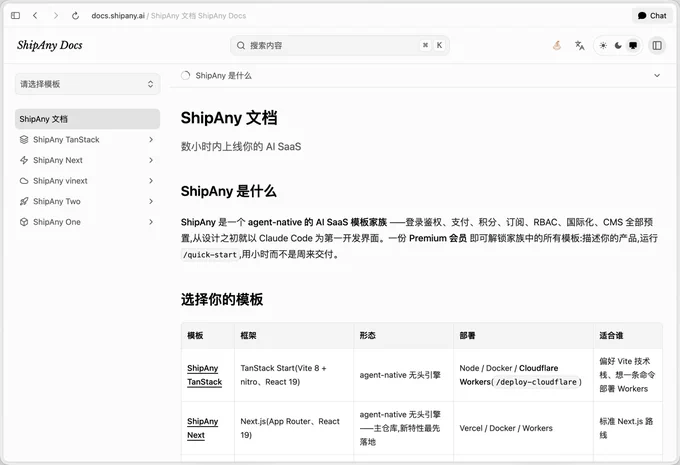Click the progress circle beside ShipAny 是什么

[186, 75]
